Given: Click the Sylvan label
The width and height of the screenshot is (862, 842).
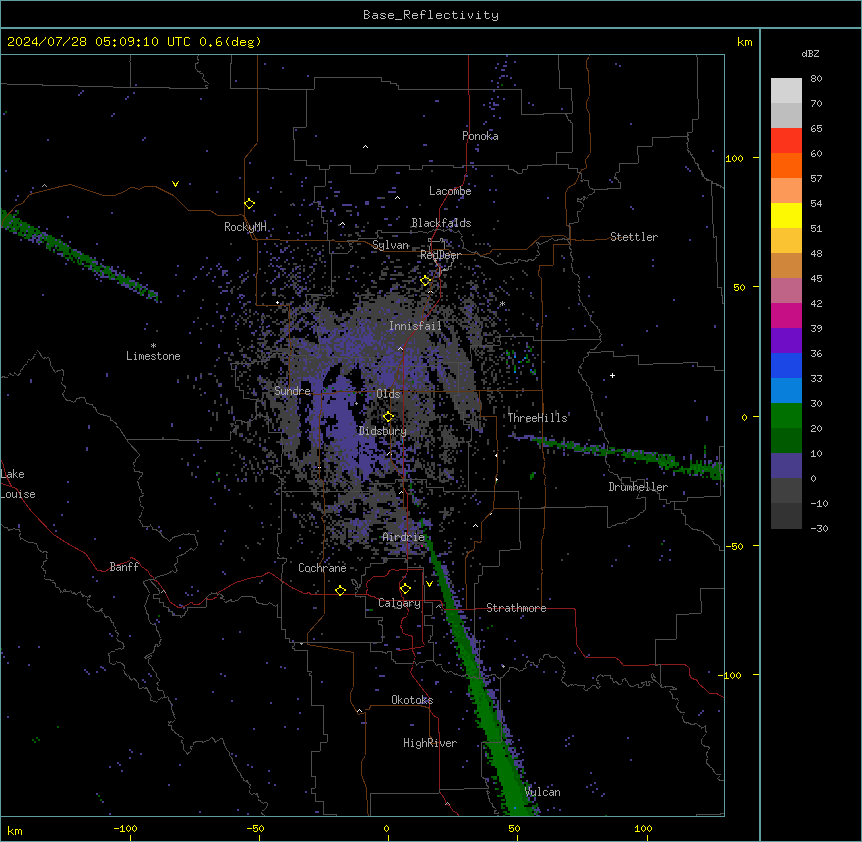Looking at the screenshot, I should coord(390,245).
